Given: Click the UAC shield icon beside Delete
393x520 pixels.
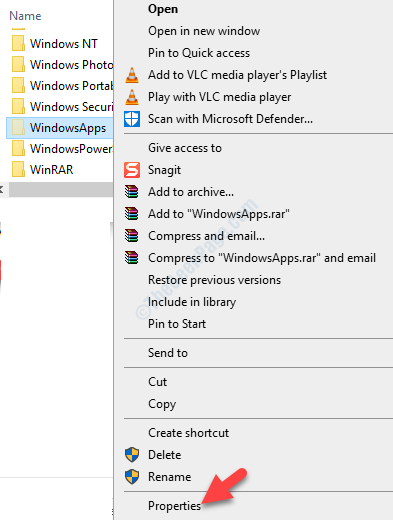Looking at the screenshot, I should [132, 455].
